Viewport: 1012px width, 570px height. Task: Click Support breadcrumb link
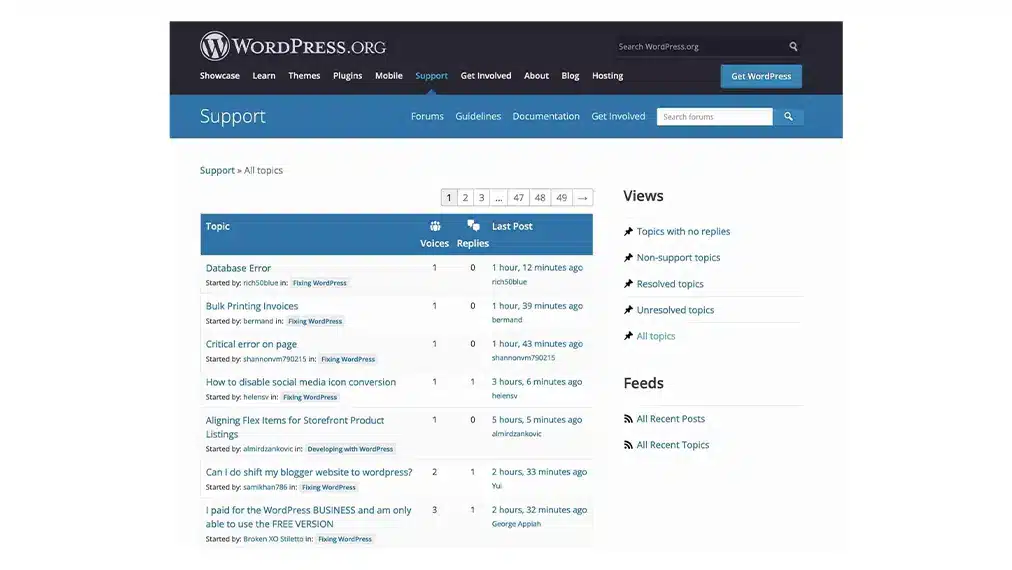tap(217, 170)
